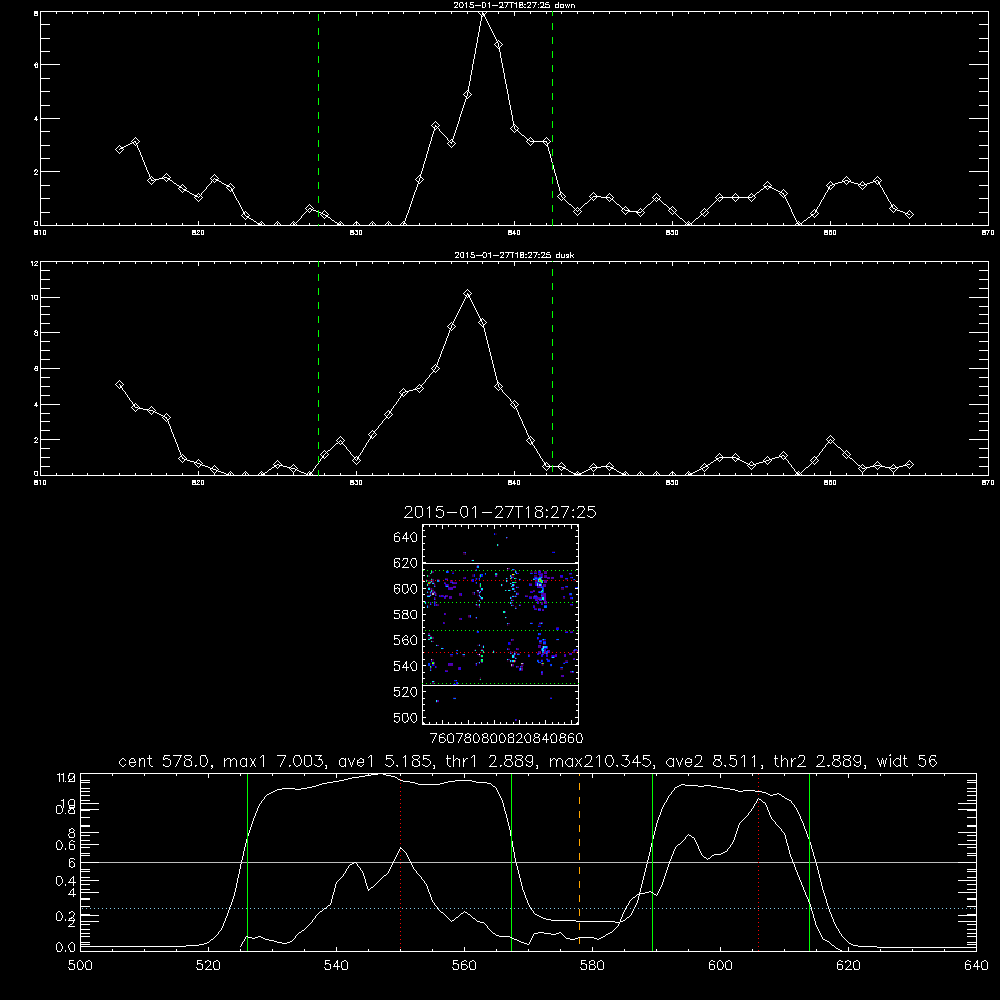Image resolution: width=1000 pixels, height=1000 pixels.
Task: Click the dawn plot title 2015-01-27T18:27:25
Action: coord(514,5)
